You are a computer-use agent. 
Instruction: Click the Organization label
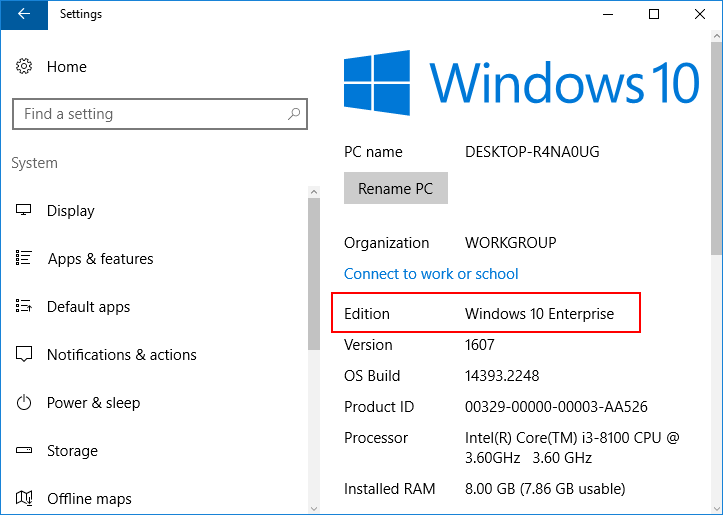click(386, 243)
